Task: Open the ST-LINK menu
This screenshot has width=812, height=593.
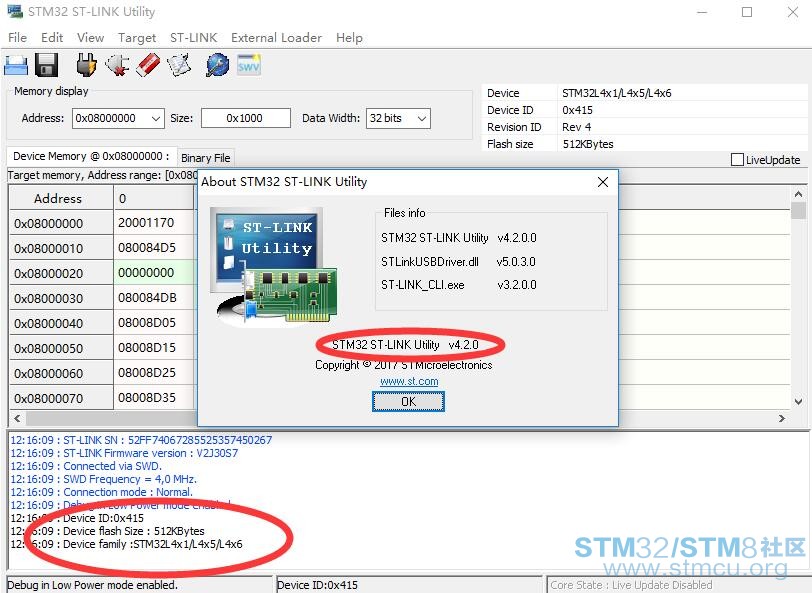Action: click(x=194, y=38)
